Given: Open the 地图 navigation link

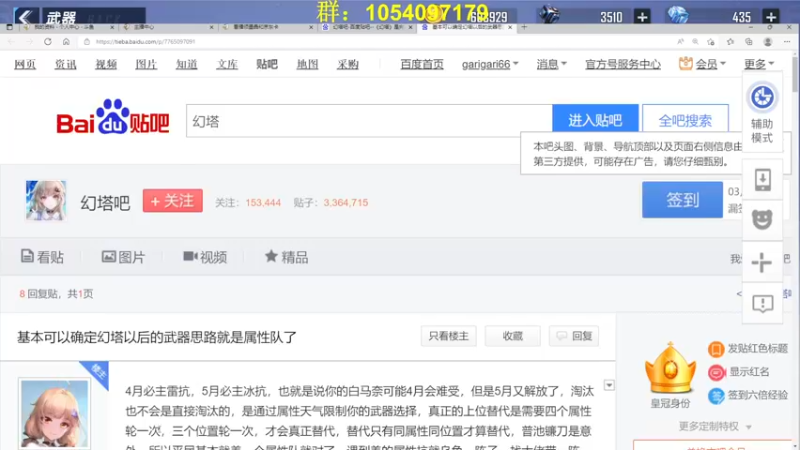Looking at the screenshot, I should 307,64.
